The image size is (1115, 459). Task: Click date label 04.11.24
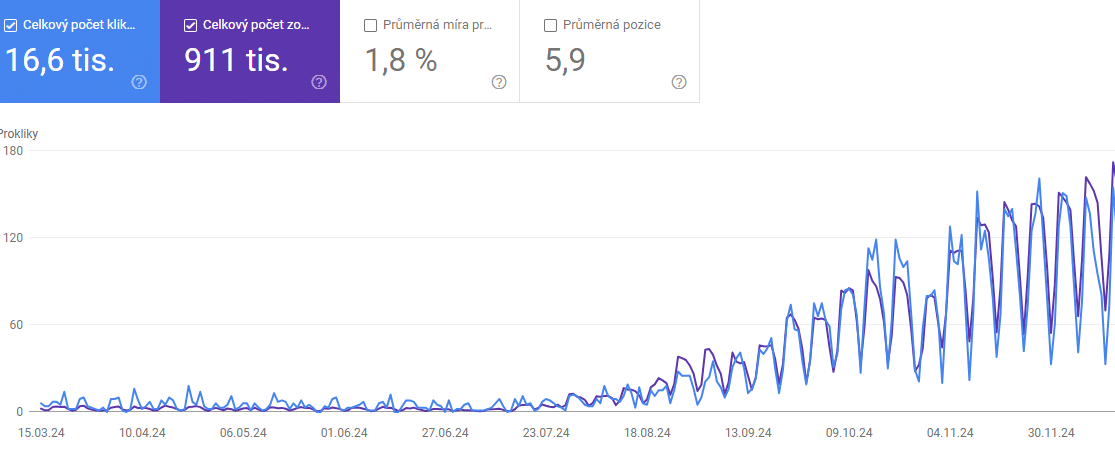click(950, 433)
